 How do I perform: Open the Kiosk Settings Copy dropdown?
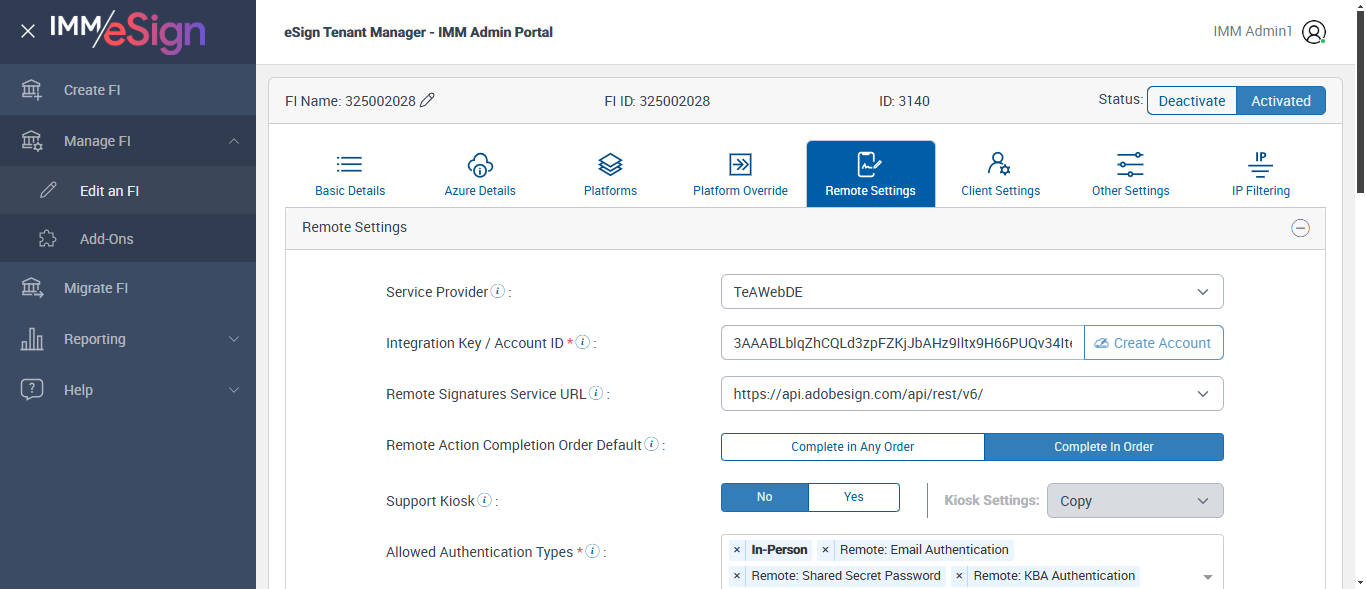pyautogui.click(x=1134, y=501)
